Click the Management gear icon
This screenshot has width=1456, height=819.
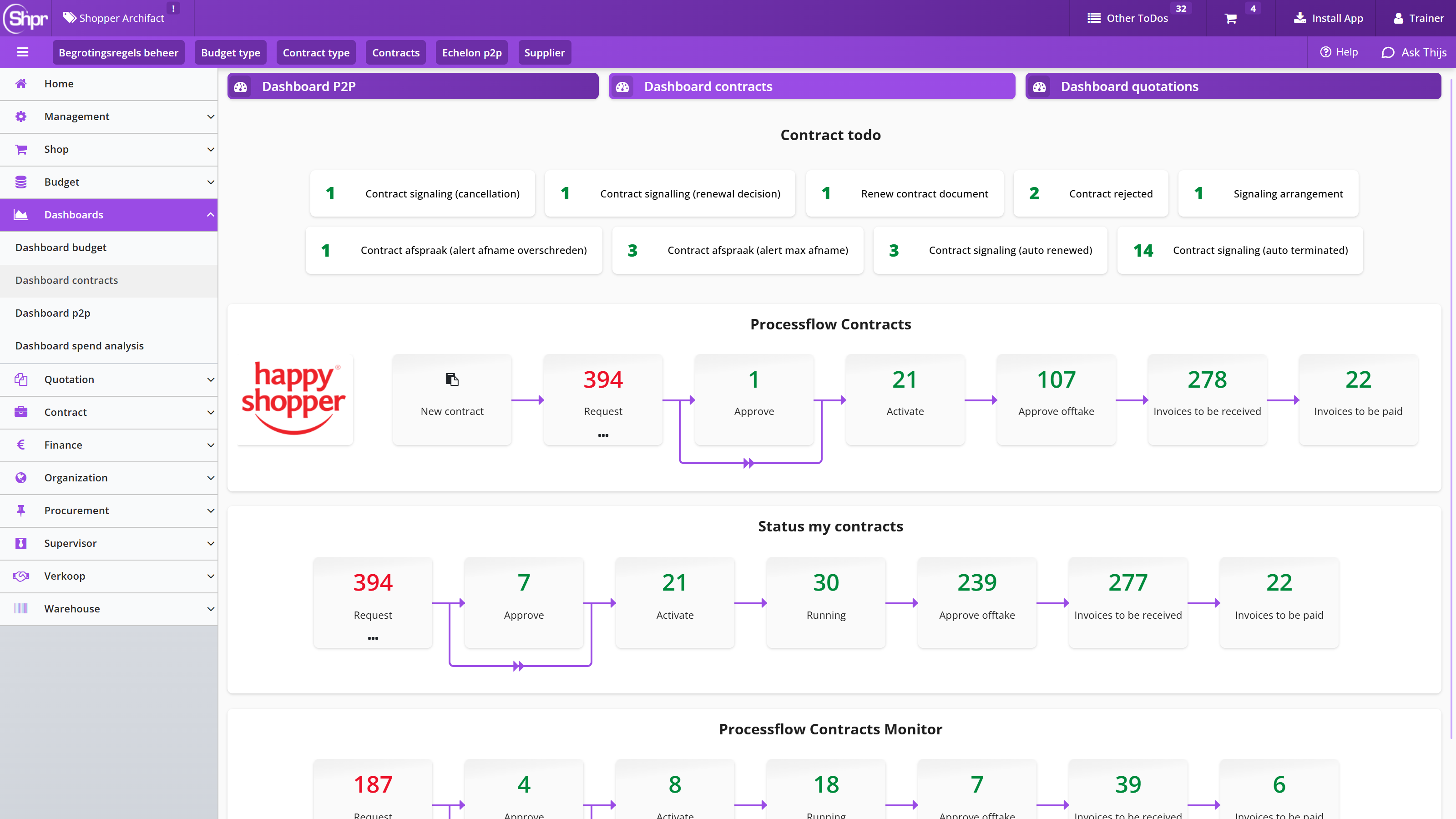coord(21,116)
